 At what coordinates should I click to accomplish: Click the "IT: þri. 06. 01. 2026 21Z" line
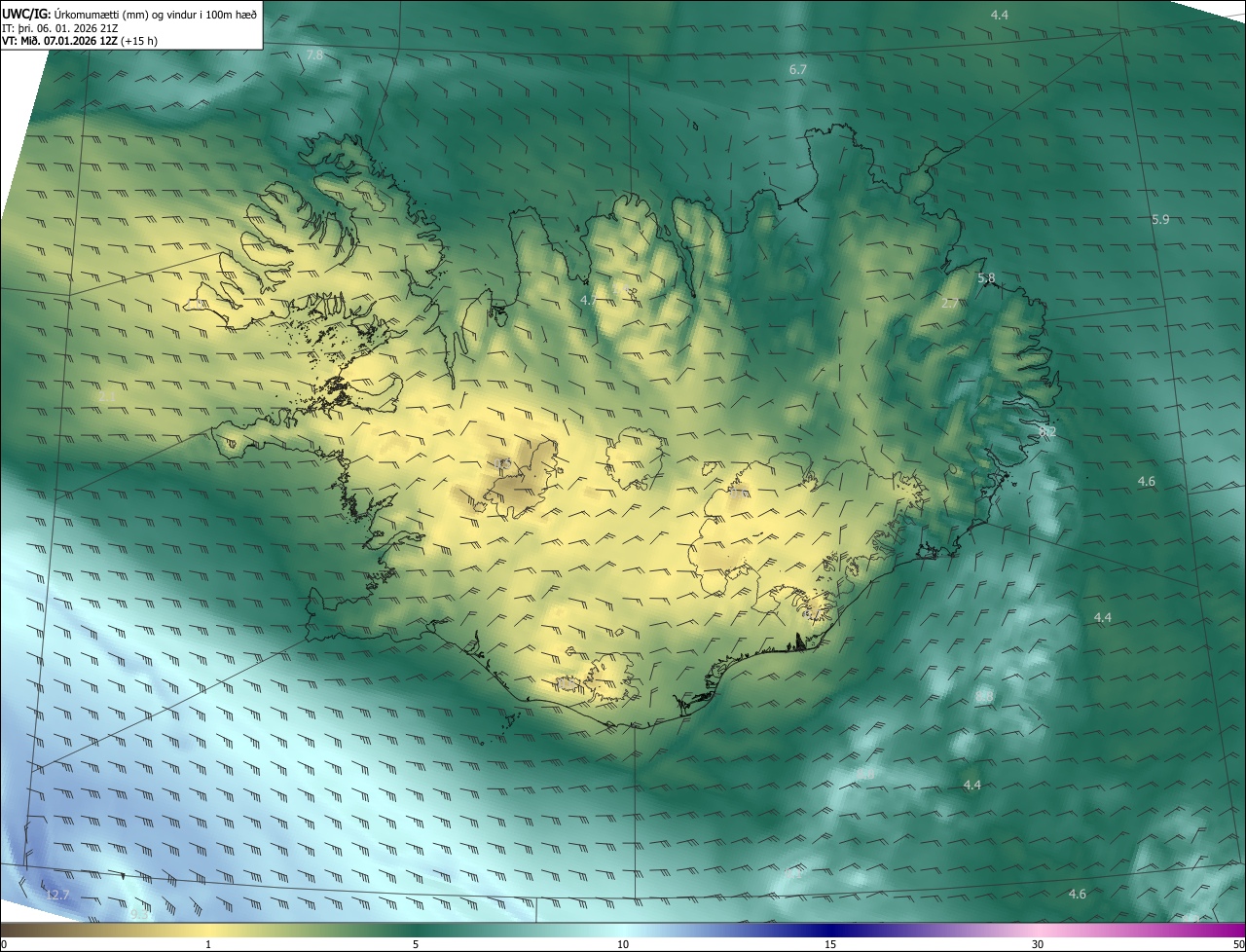pyautogui.click(x=60, y=28)
